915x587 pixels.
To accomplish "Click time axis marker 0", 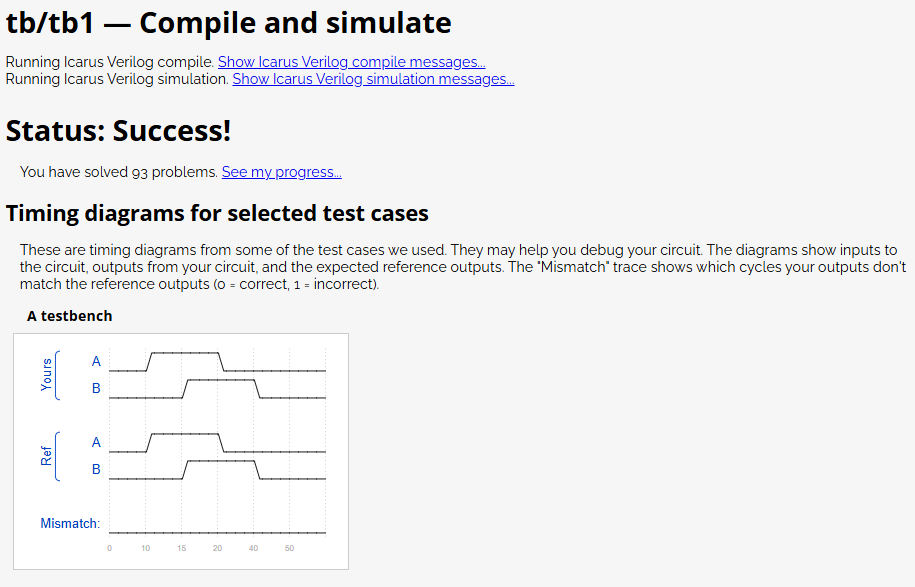I will [x=109, y=548].
